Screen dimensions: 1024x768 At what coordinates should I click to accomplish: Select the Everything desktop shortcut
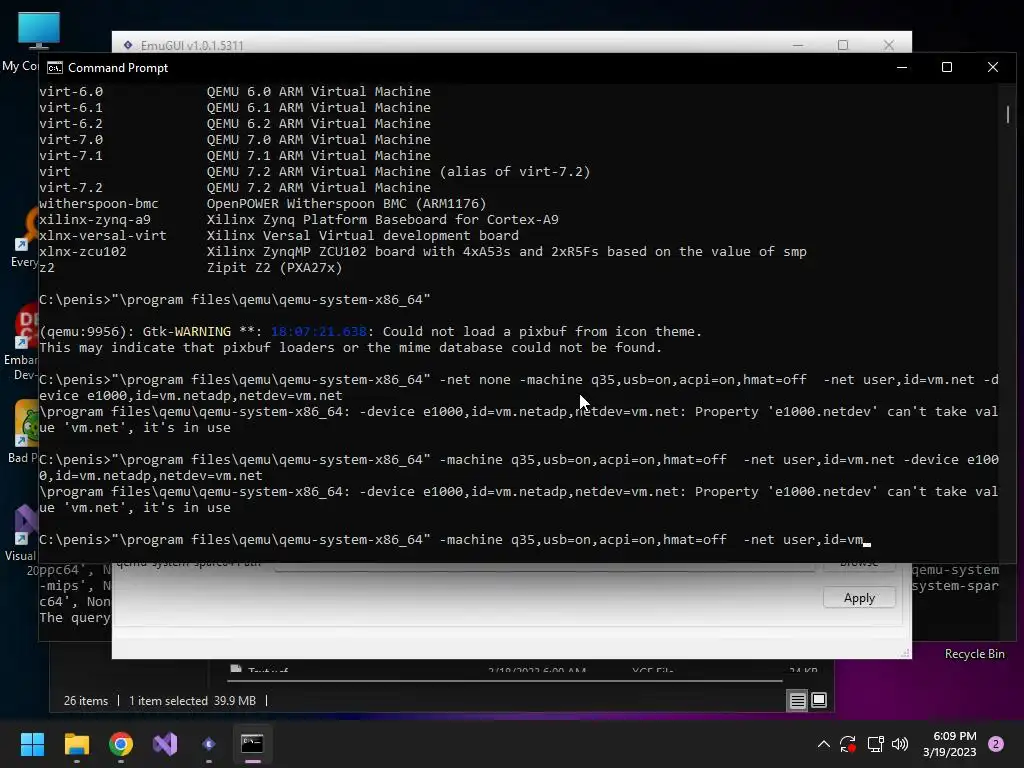pyautogui.click(x=24, y=236)
